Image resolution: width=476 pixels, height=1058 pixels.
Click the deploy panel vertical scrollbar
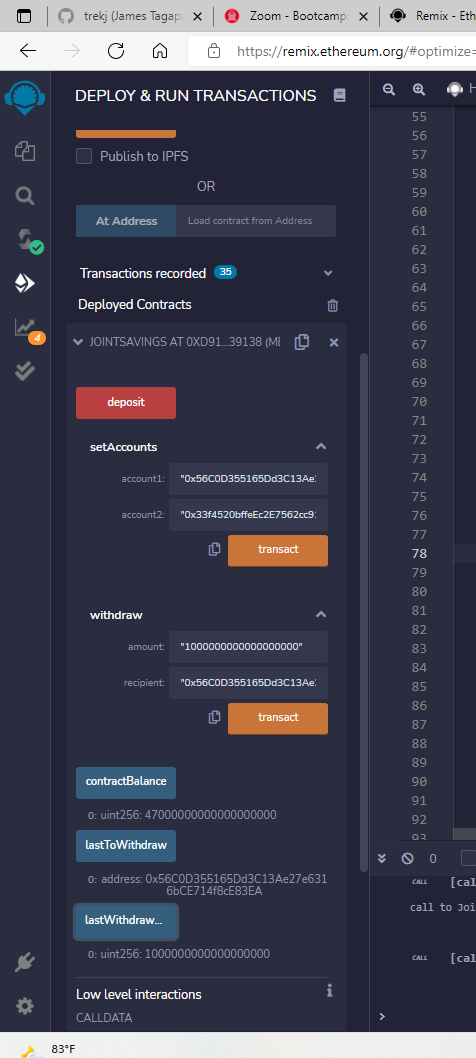[x=364, y=611]
